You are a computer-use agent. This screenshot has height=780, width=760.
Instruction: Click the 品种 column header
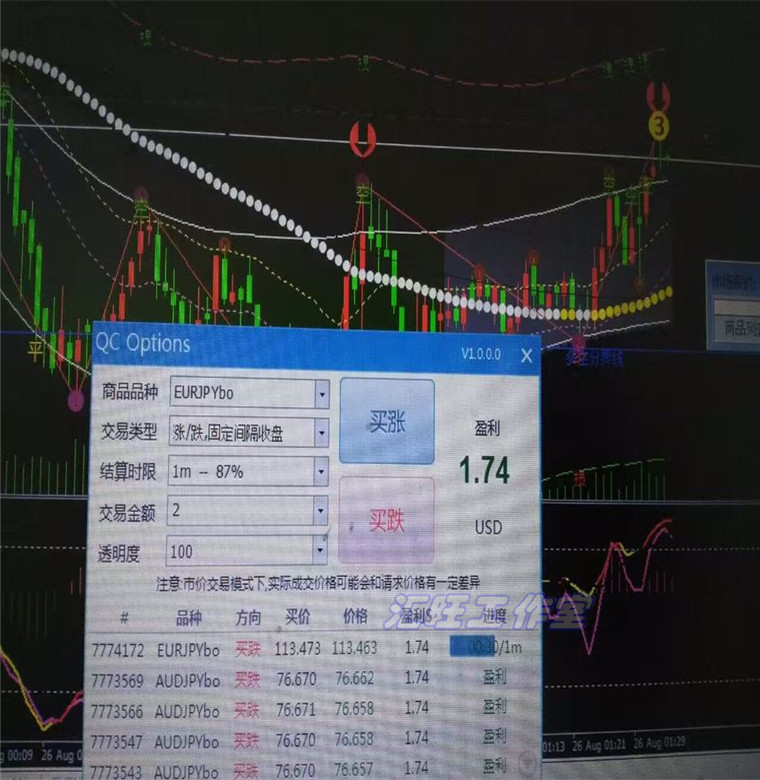coord(189,618)
